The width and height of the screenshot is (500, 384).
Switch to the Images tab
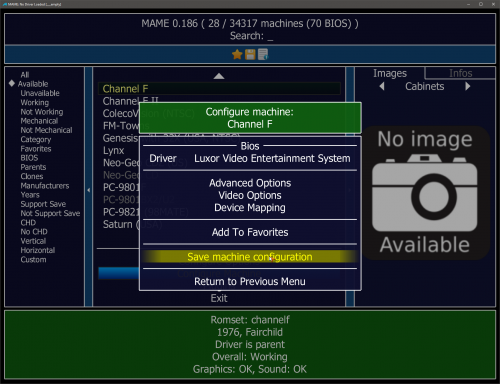390,73
